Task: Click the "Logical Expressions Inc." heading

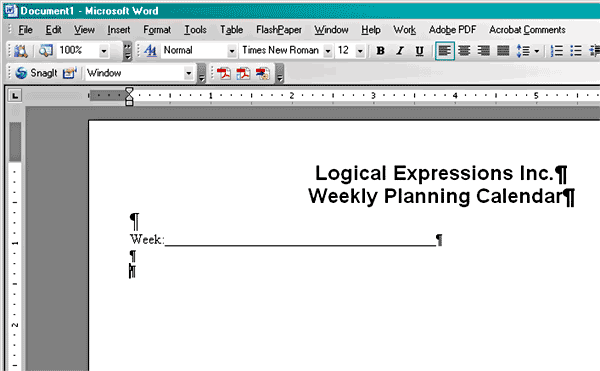Action: point(434,173)
